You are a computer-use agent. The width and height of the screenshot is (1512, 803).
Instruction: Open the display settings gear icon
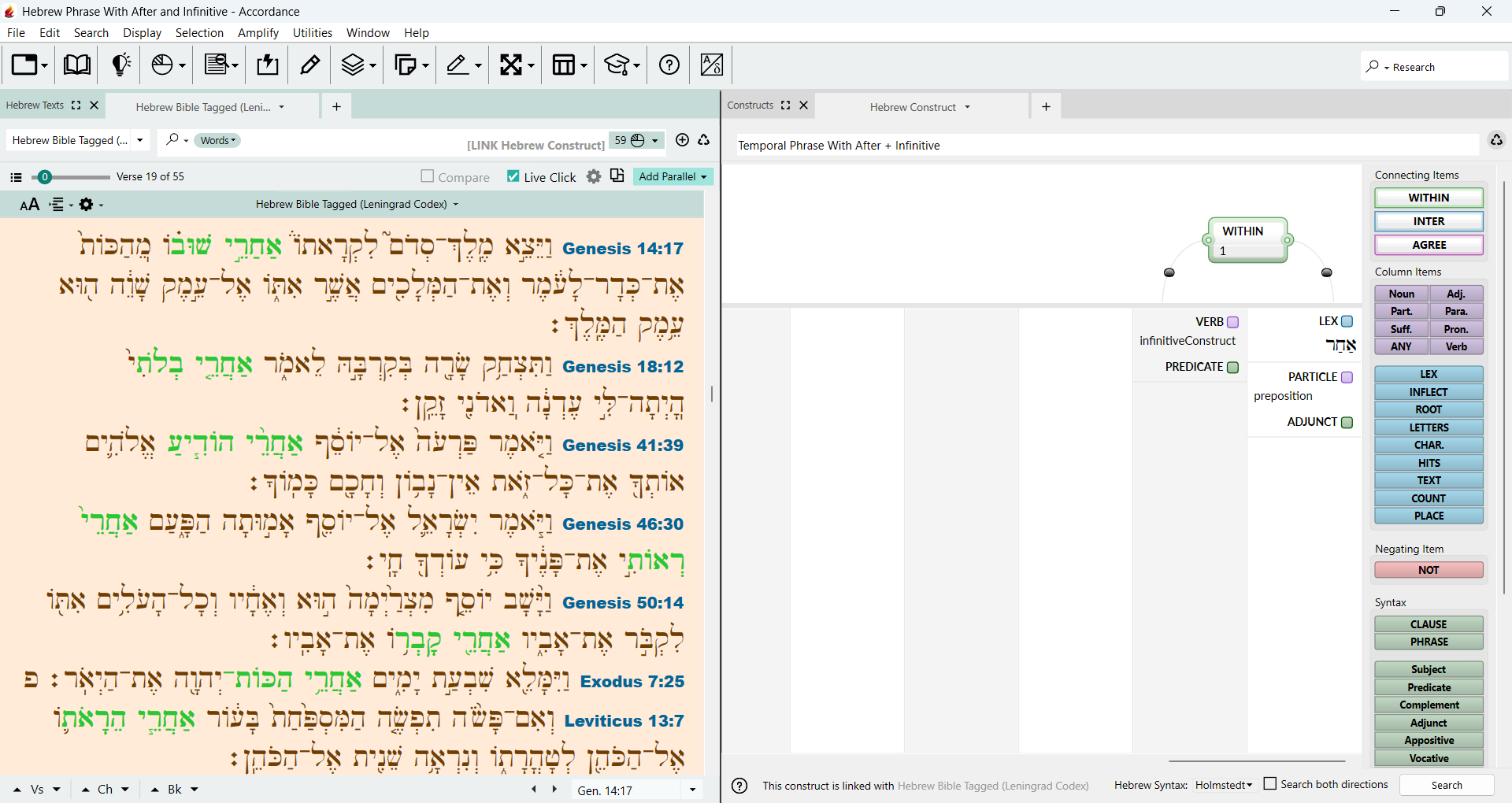tap(594, 176)
